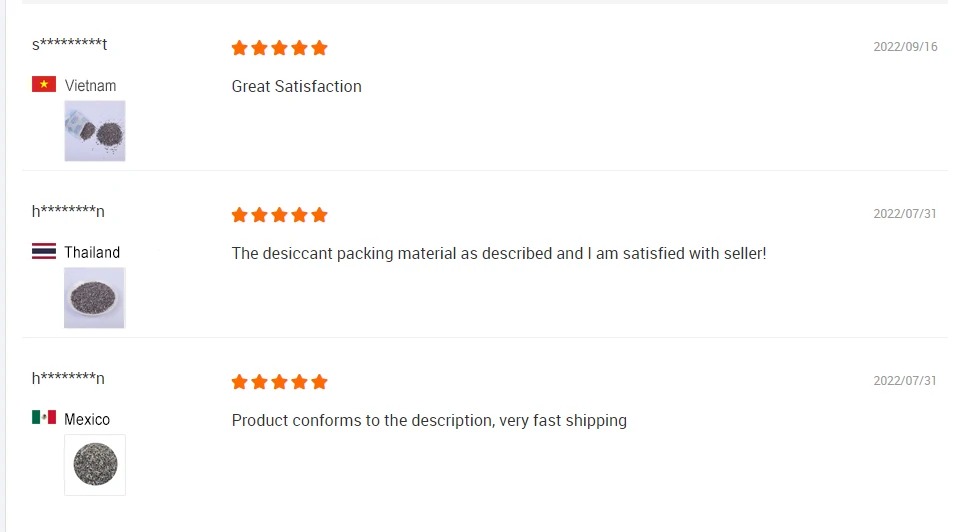
Task: Click the Mexico reviewer's username h********n
Action: 68,378
